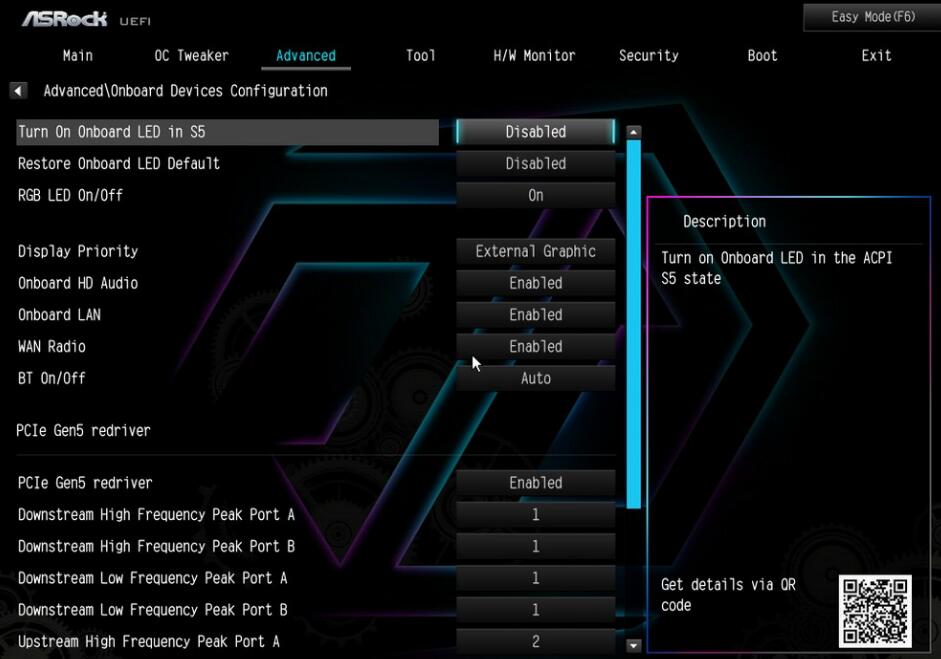
Task: Click the scrollbar up arrow
Action: (x=633, y=132)
